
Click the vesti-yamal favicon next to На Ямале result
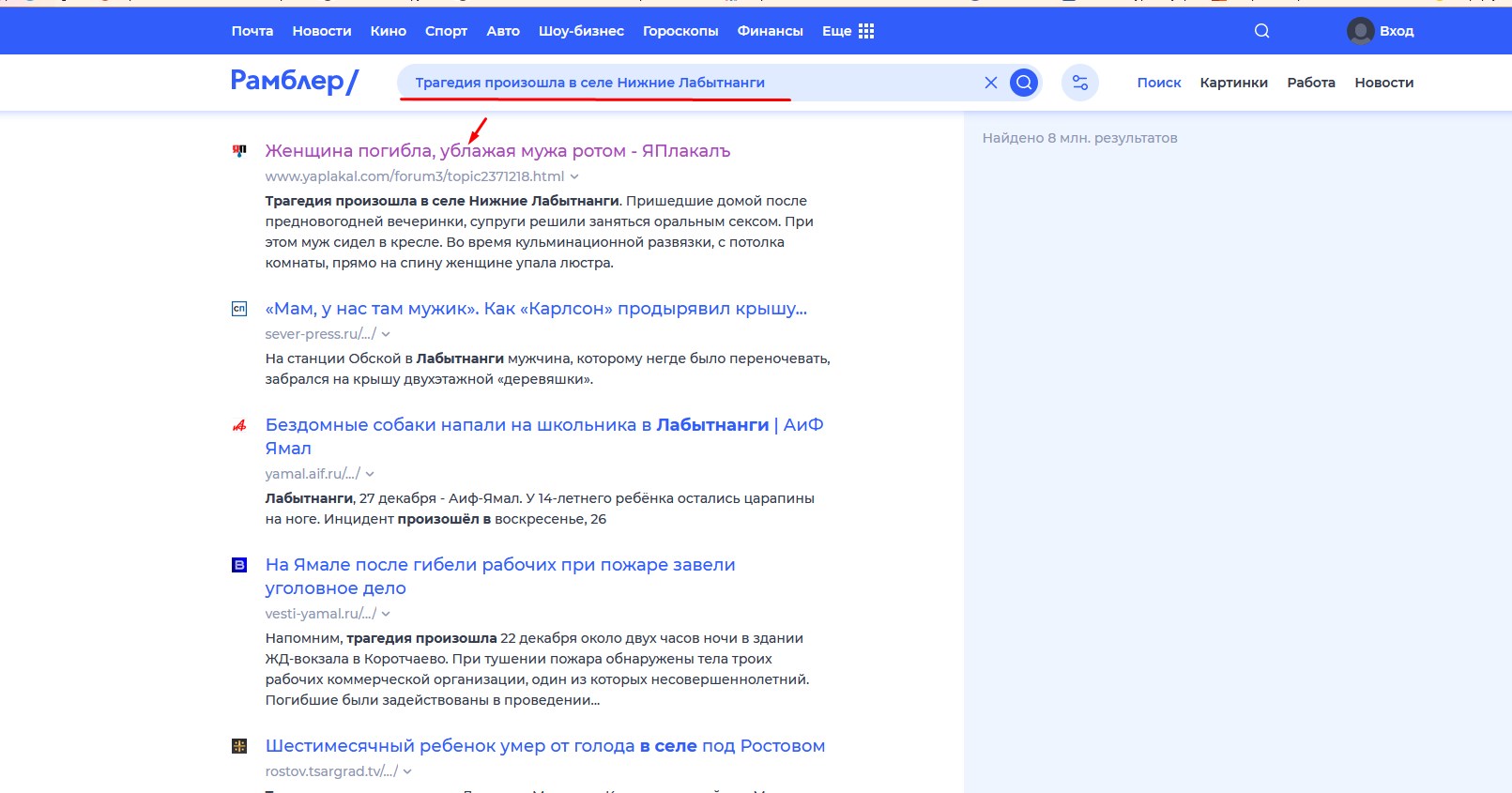[239, 565]
